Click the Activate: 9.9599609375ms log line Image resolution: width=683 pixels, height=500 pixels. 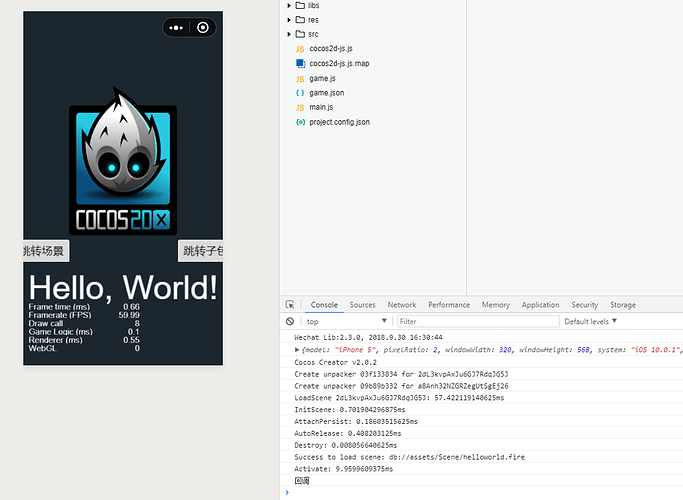pos(344,469)
